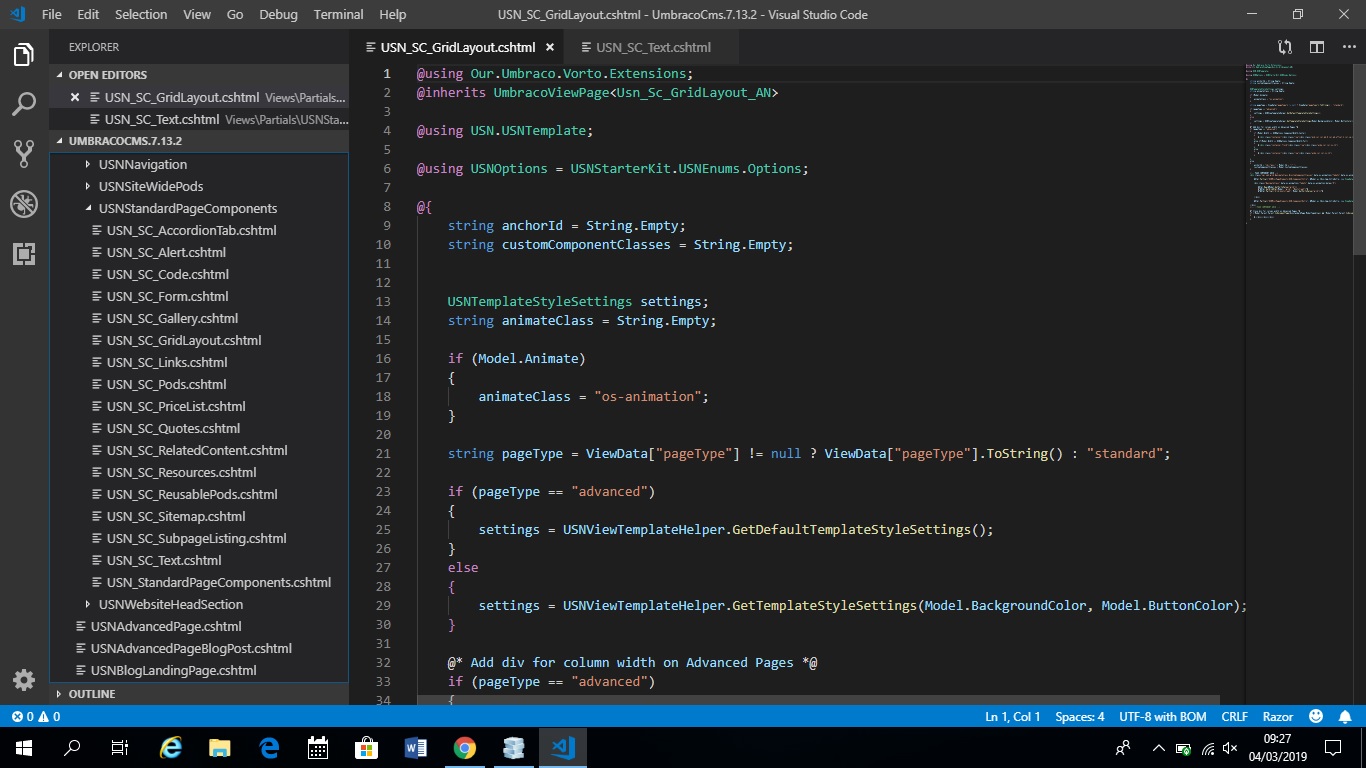This screenshot has height=768, width=1366.
Task: Switch to the USN_SC_Text.cshtml editor tab
Action: [x=653, y=47]
